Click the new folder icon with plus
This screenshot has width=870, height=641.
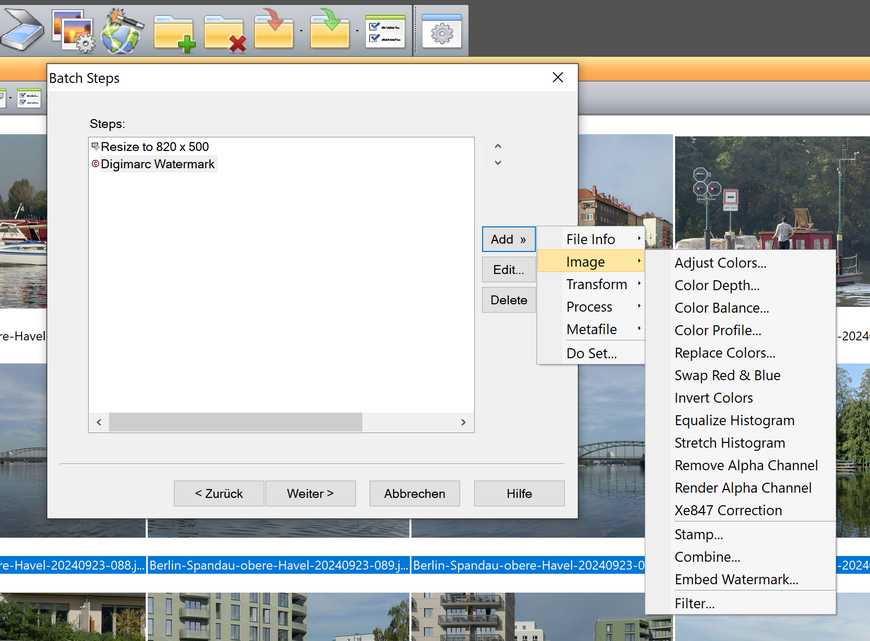pos(174,31)
